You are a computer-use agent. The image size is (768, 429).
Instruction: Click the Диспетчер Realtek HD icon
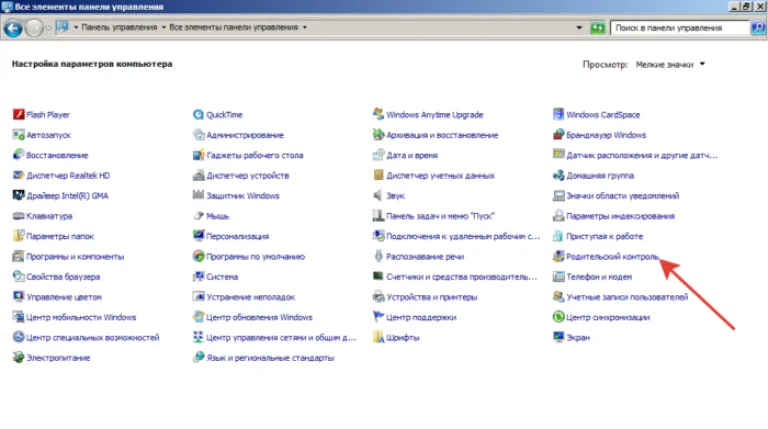click(x=19, y=175)
